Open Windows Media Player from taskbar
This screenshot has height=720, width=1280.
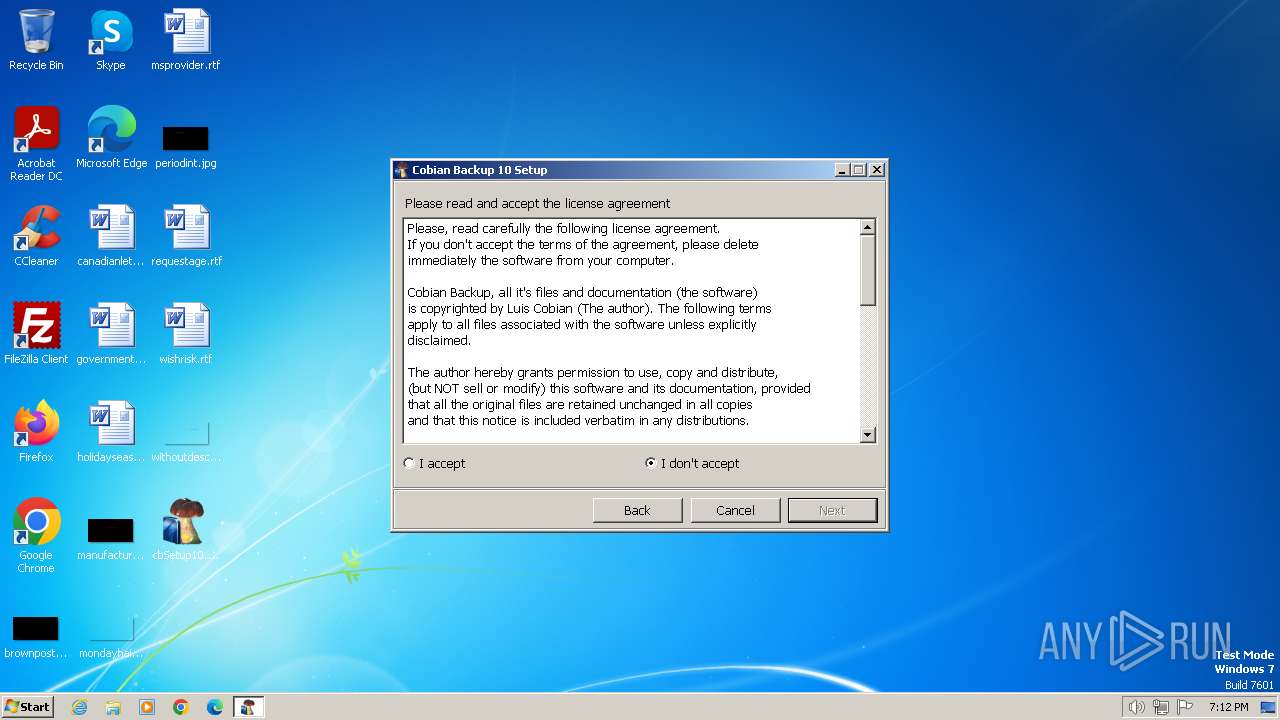point(147,707)
